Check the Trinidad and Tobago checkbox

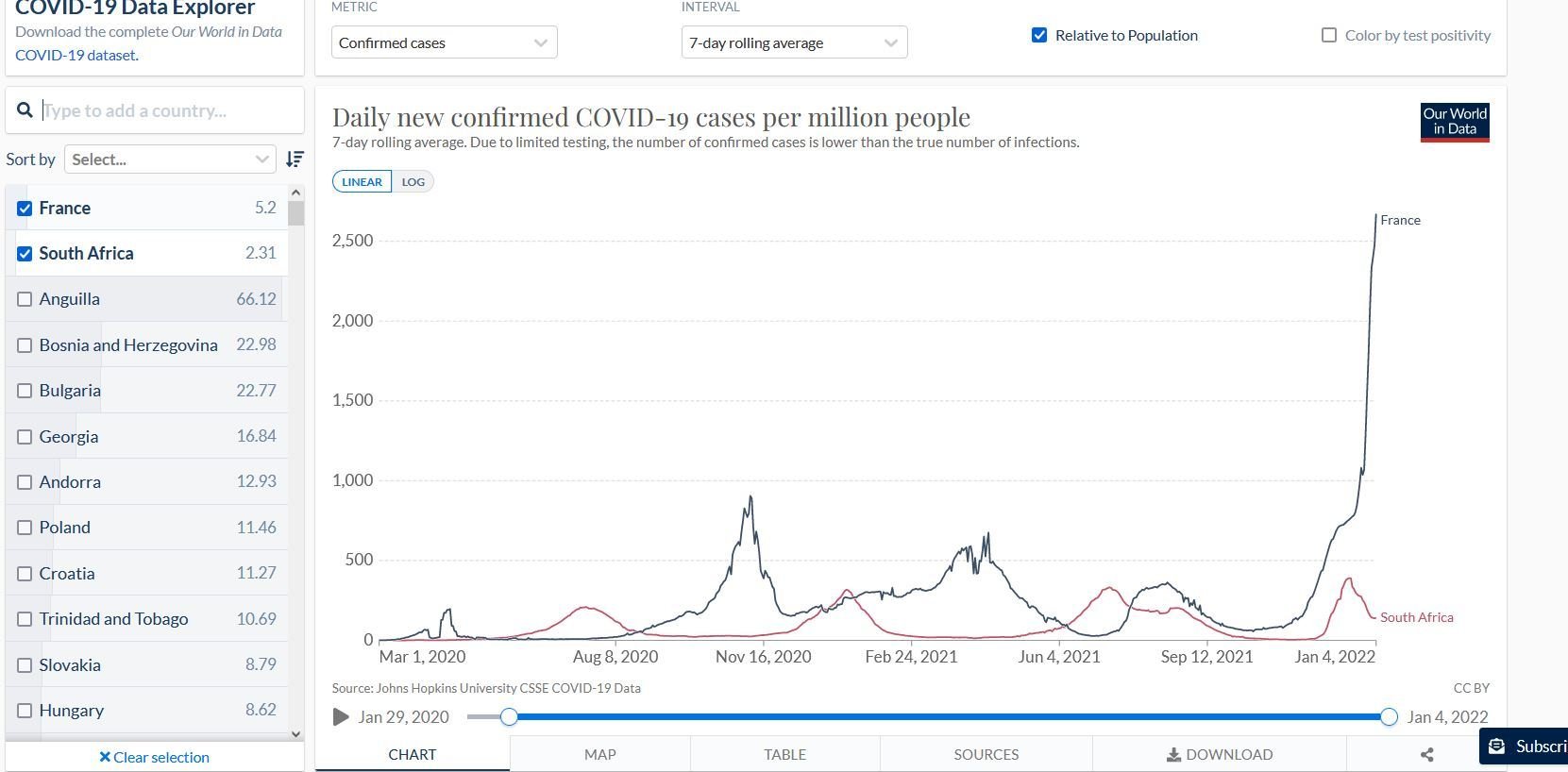point(25,619)
